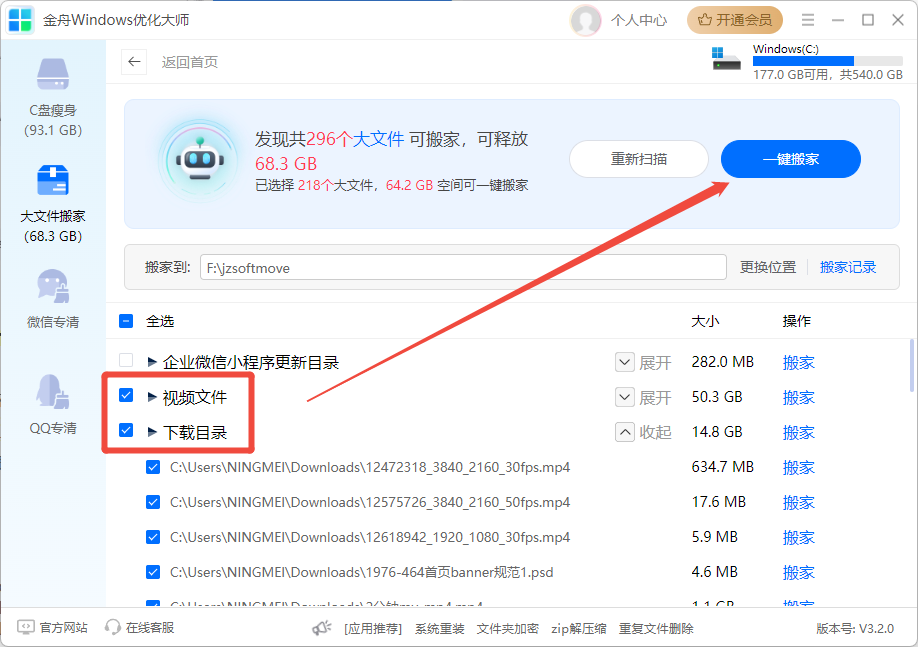Open 重复文件删除 in recommended apps
The image size is (918, 647).
656,629
